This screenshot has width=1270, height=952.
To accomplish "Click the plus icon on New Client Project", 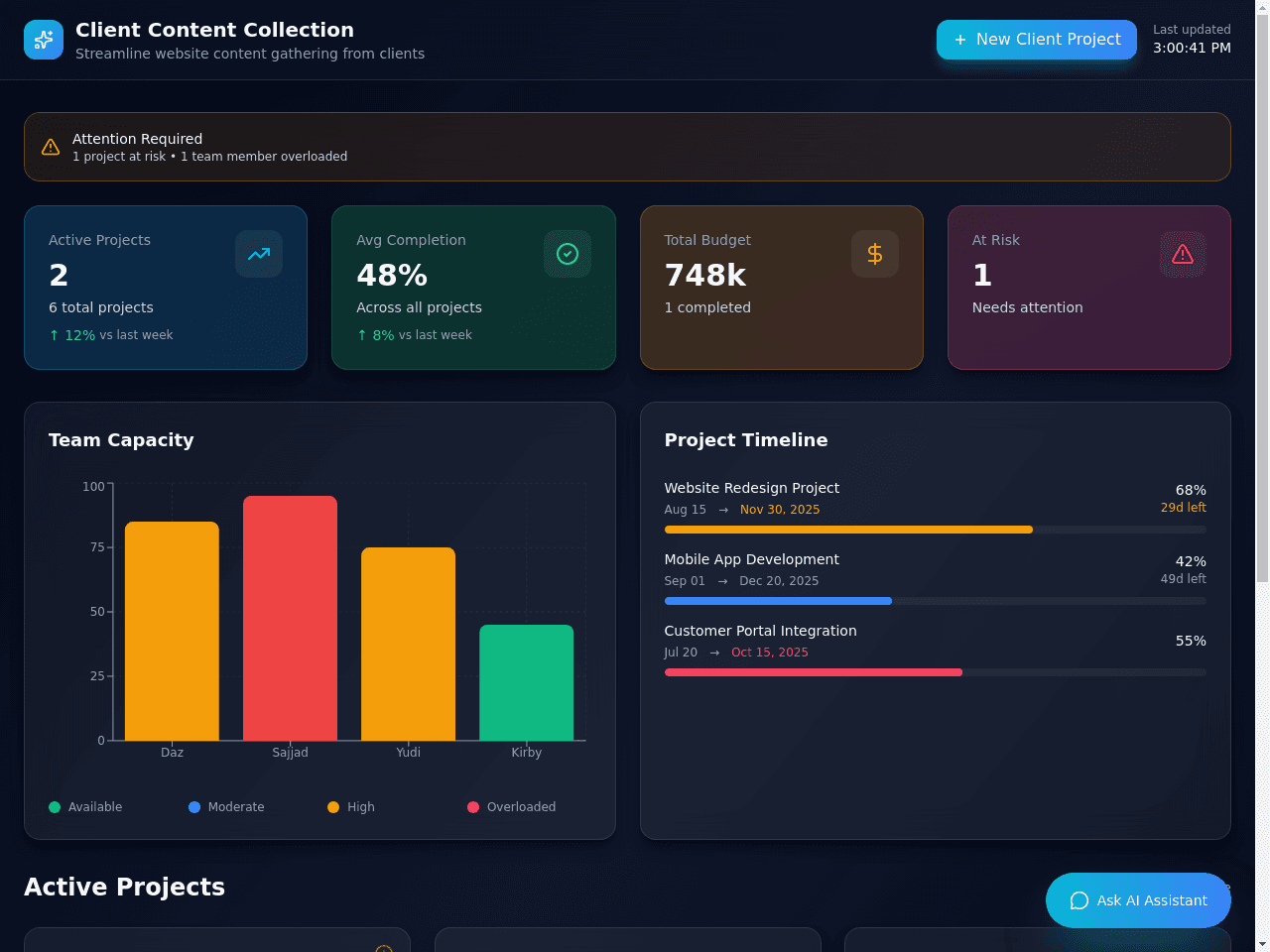I will [x=960, y=40].
